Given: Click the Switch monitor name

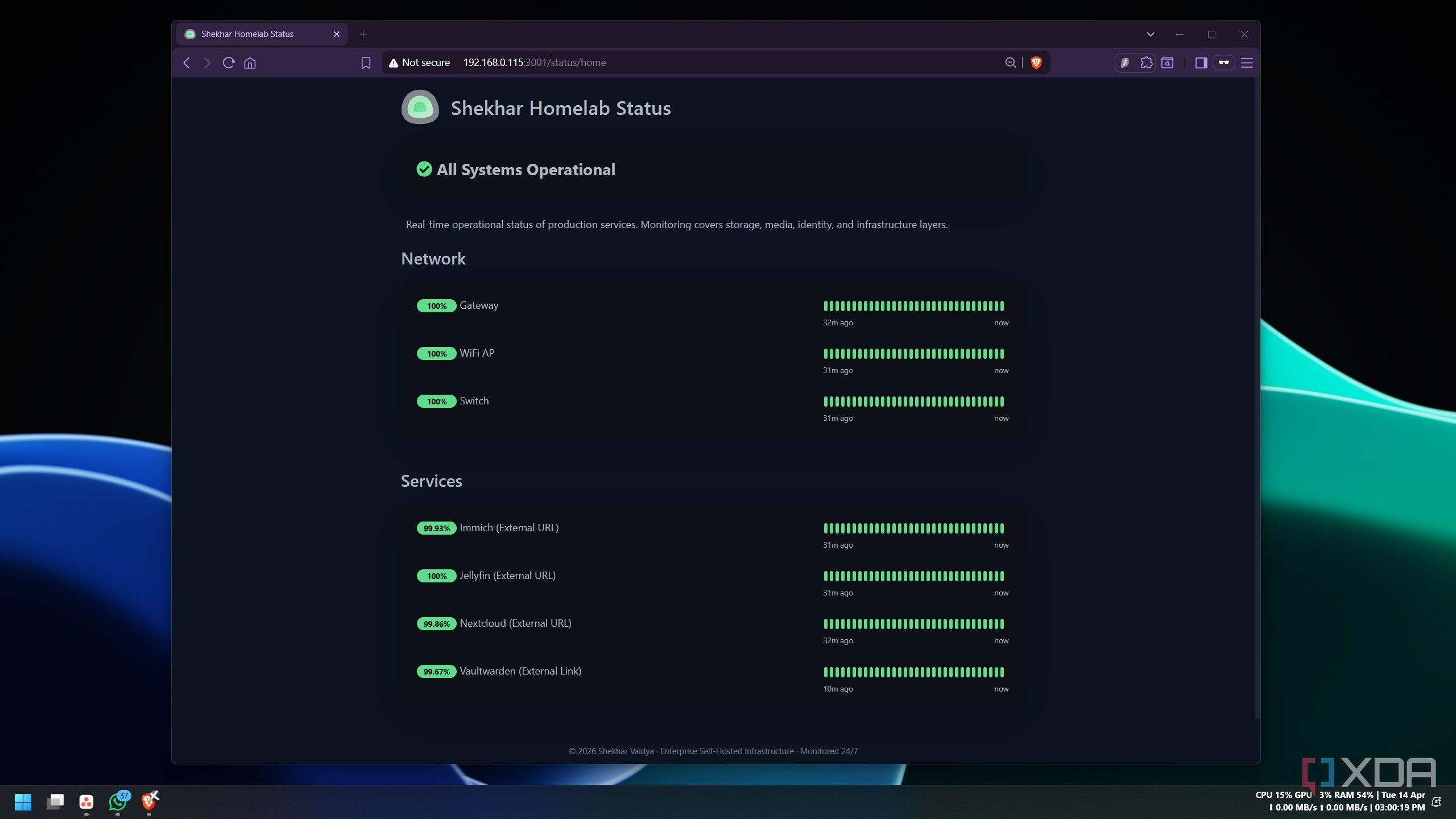Looking at the screenshot, I should coord(474,401).
